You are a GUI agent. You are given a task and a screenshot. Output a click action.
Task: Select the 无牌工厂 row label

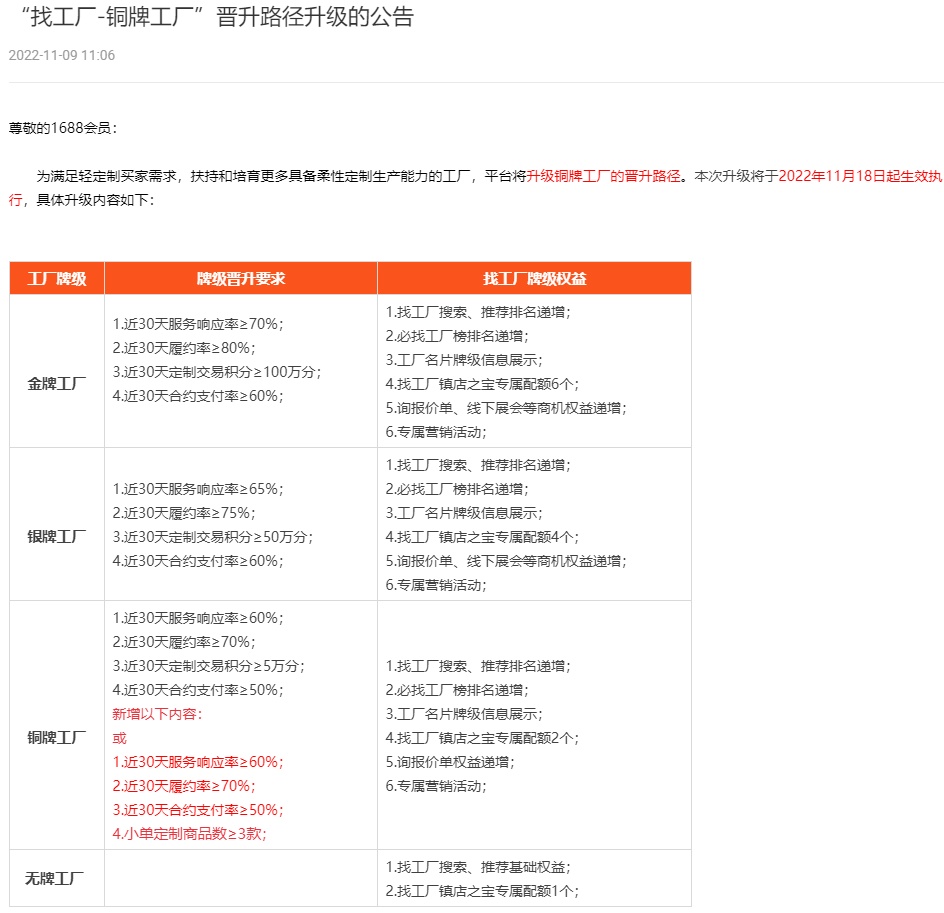click(54, 878)
